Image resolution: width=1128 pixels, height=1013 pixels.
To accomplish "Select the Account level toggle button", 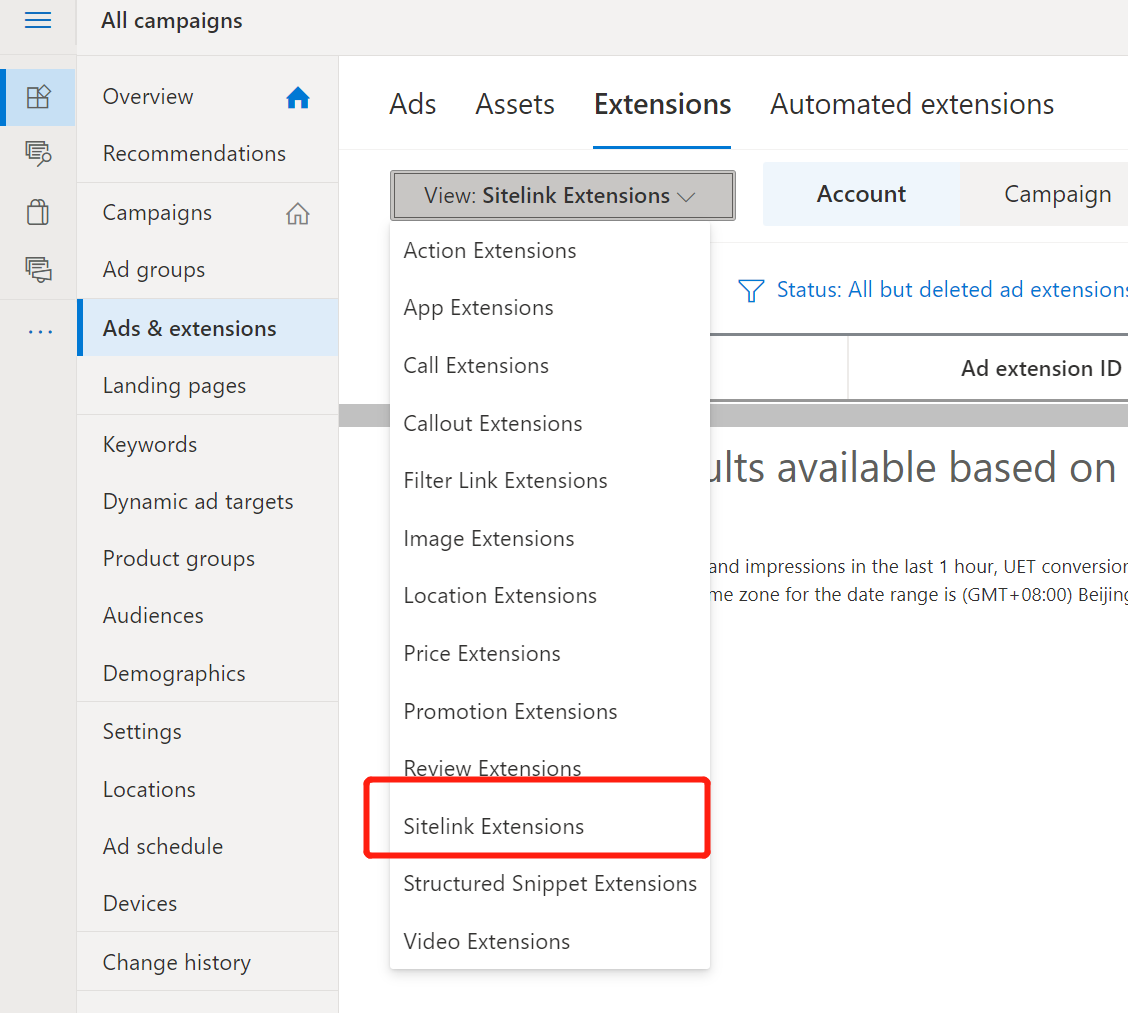I will (x=861, y=194).
